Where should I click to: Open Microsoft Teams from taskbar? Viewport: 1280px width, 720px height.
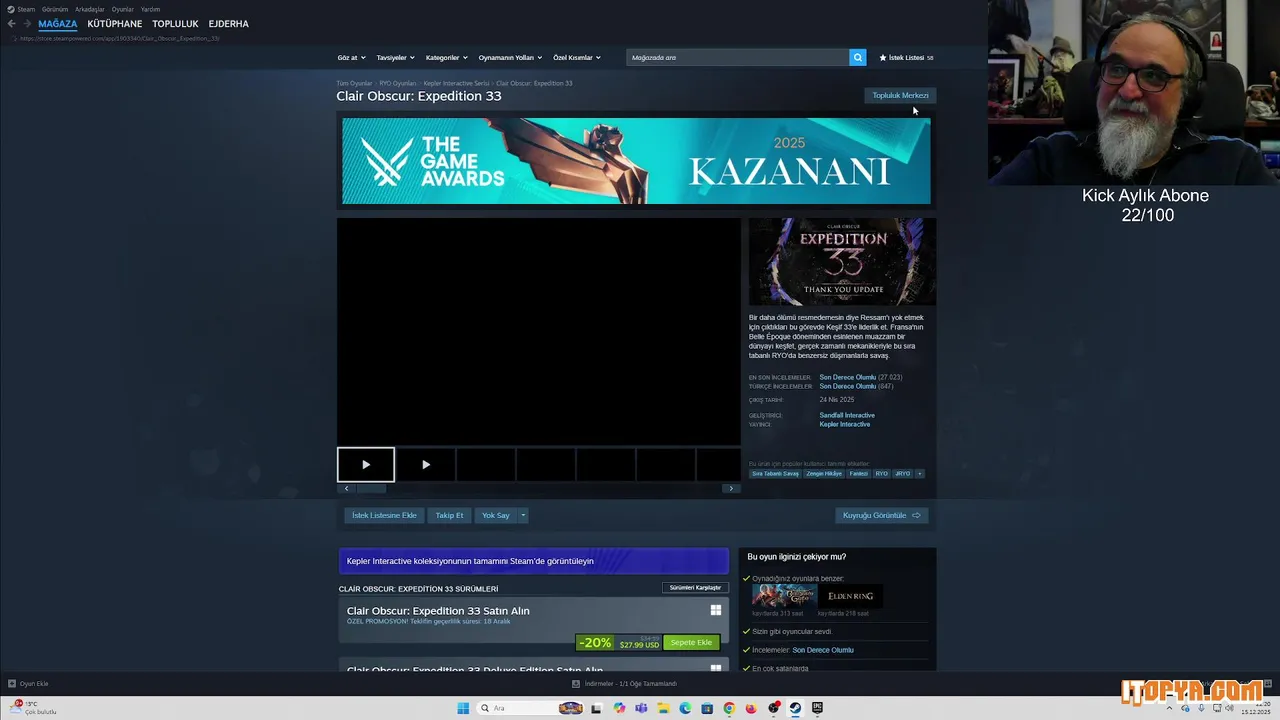click(641, 708)
